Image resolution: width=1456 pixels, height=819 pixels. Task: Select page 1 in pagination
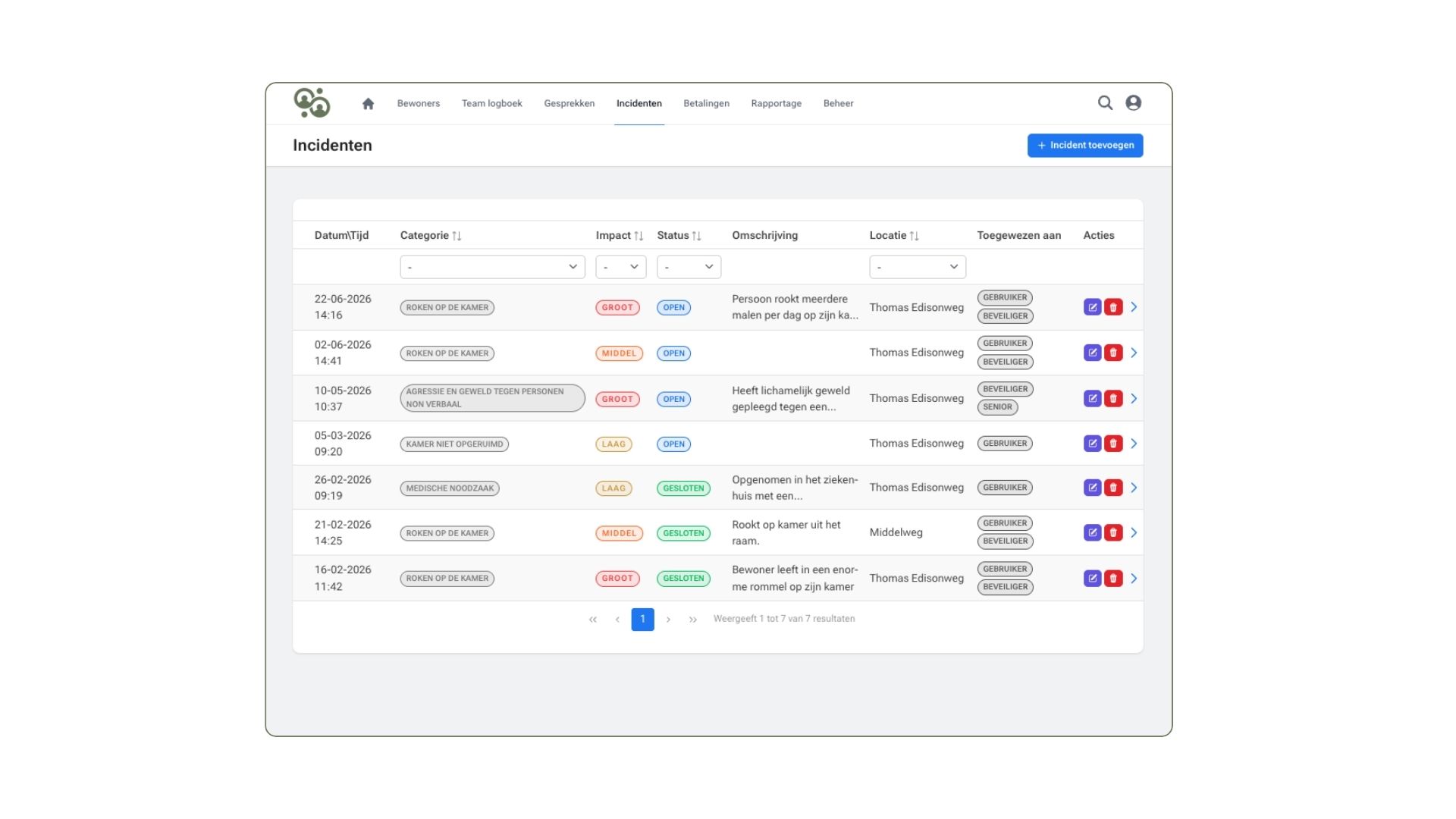point(642,620)
